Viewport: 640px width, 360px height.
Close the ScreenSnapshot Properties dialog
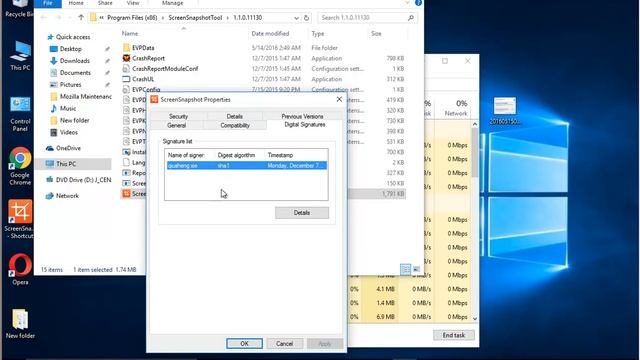pyautogui.click(x=339, y=99)
